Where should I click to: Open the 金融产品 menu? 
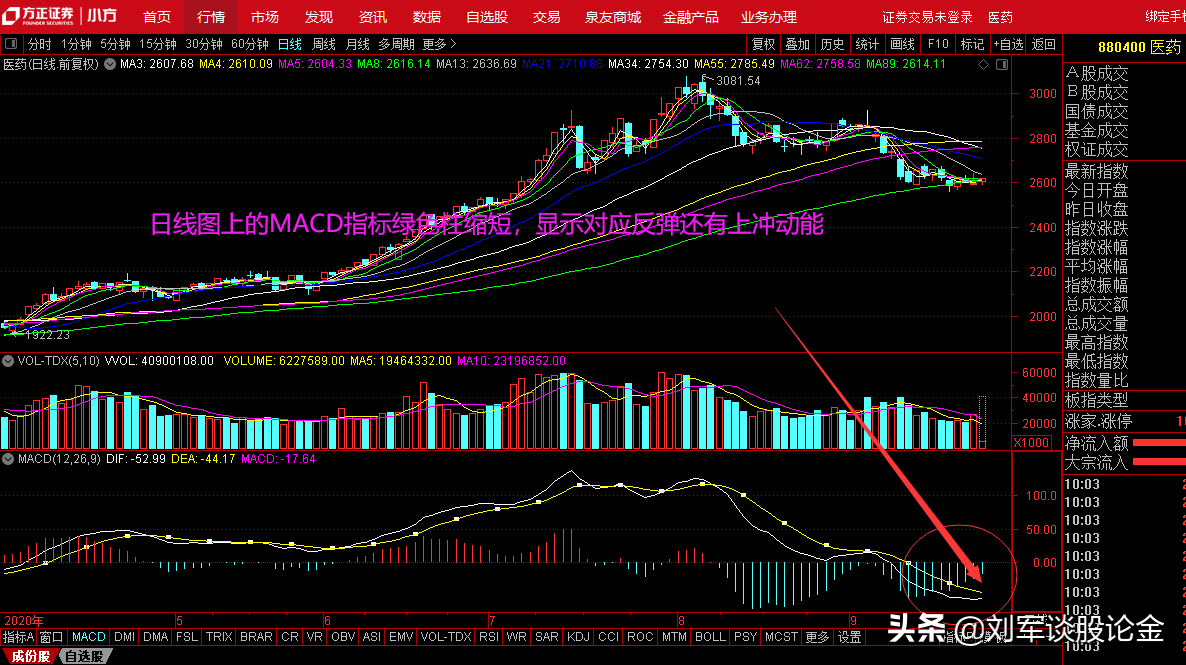coord(691,17)
